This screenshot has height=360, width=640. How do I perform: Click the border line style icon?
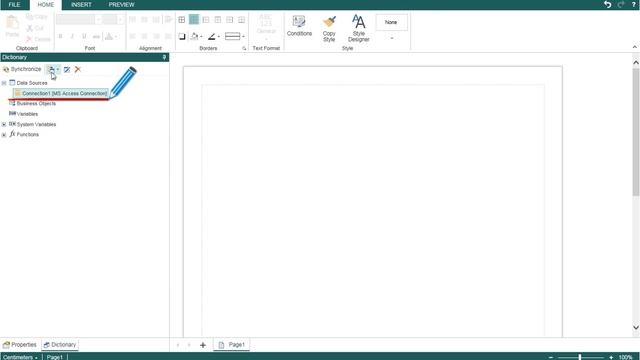tap(232, 36)
